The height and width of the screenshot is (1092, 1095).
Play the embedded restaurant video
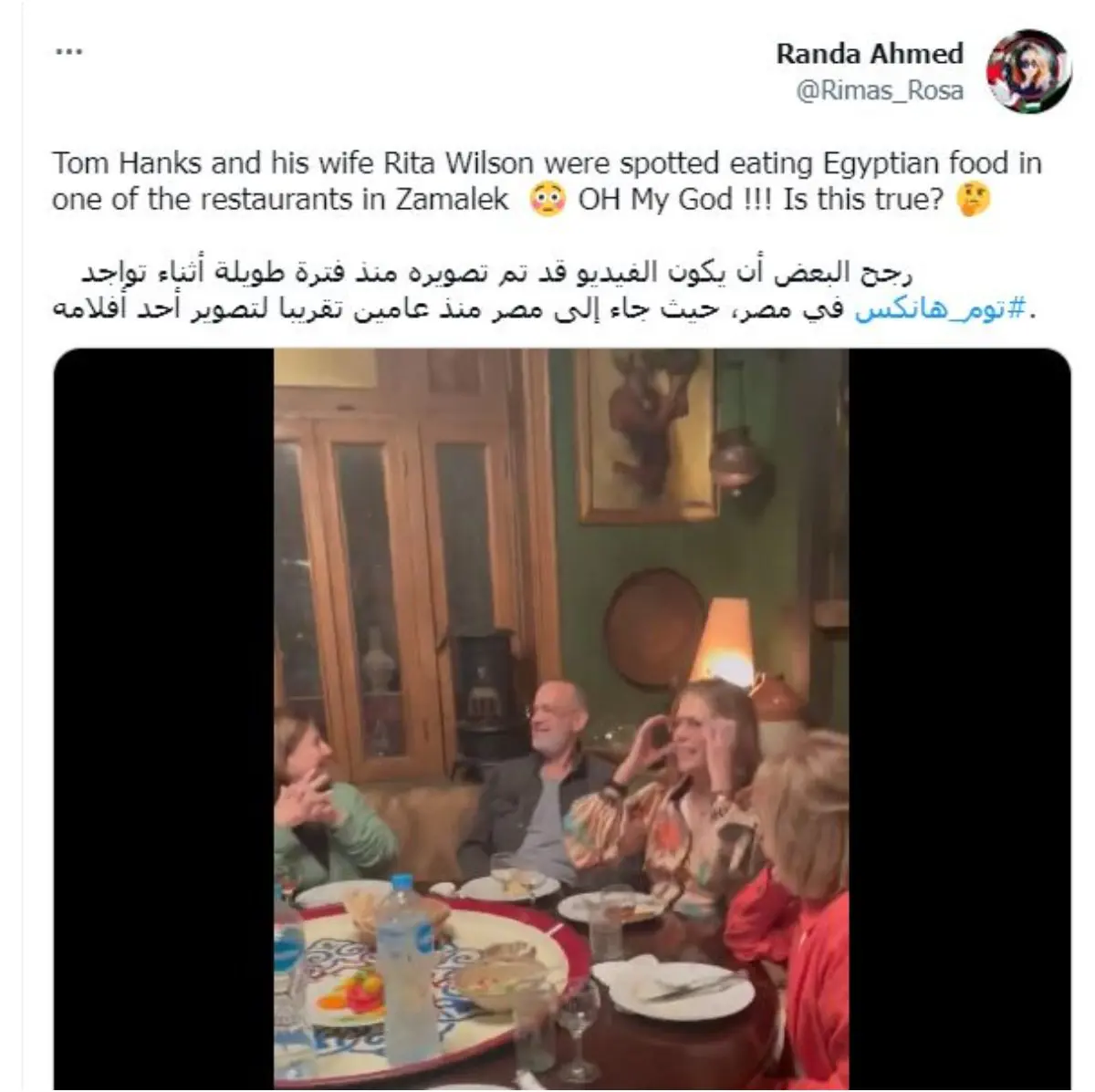tap(561, 719)
